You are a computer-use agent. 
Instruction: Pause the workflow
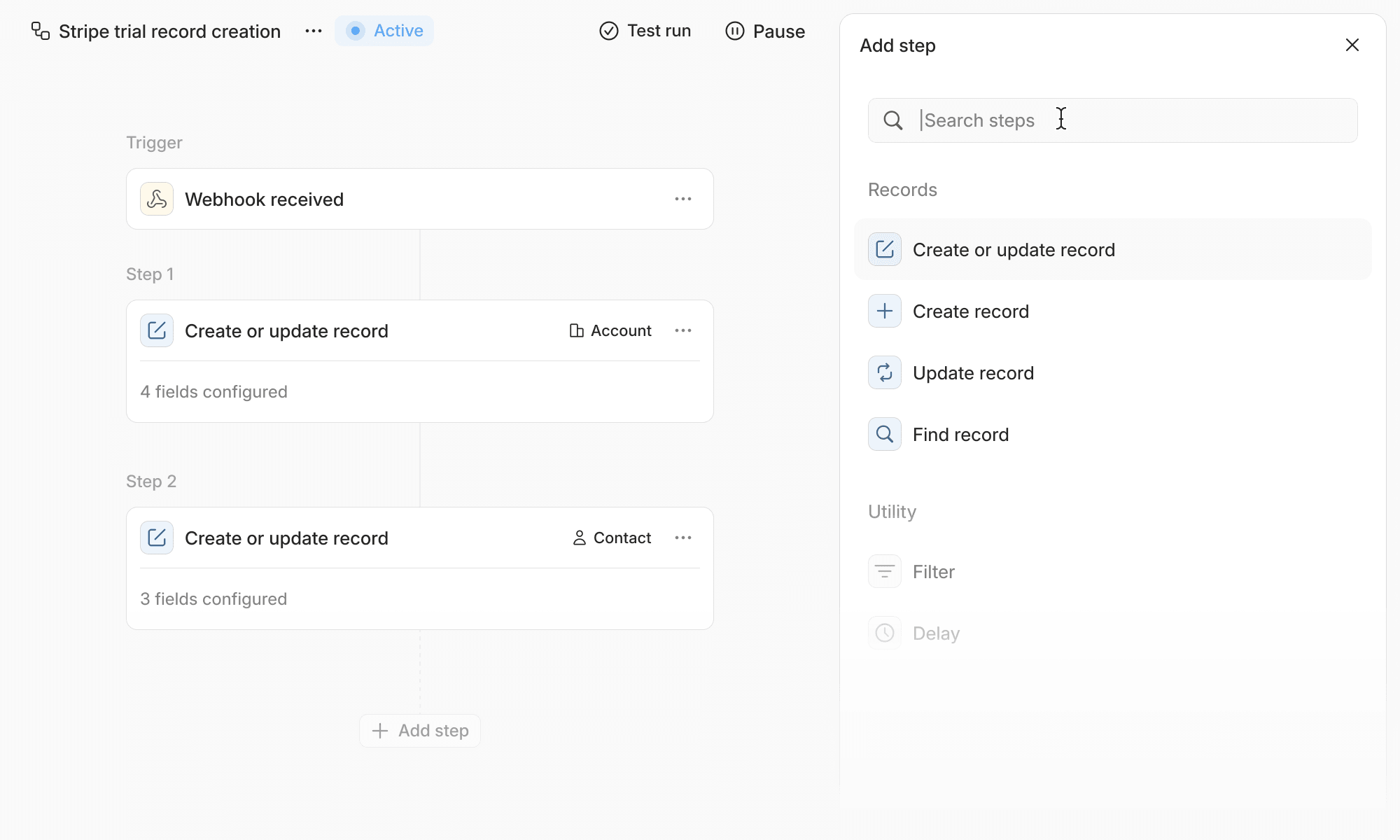[765, 31]
